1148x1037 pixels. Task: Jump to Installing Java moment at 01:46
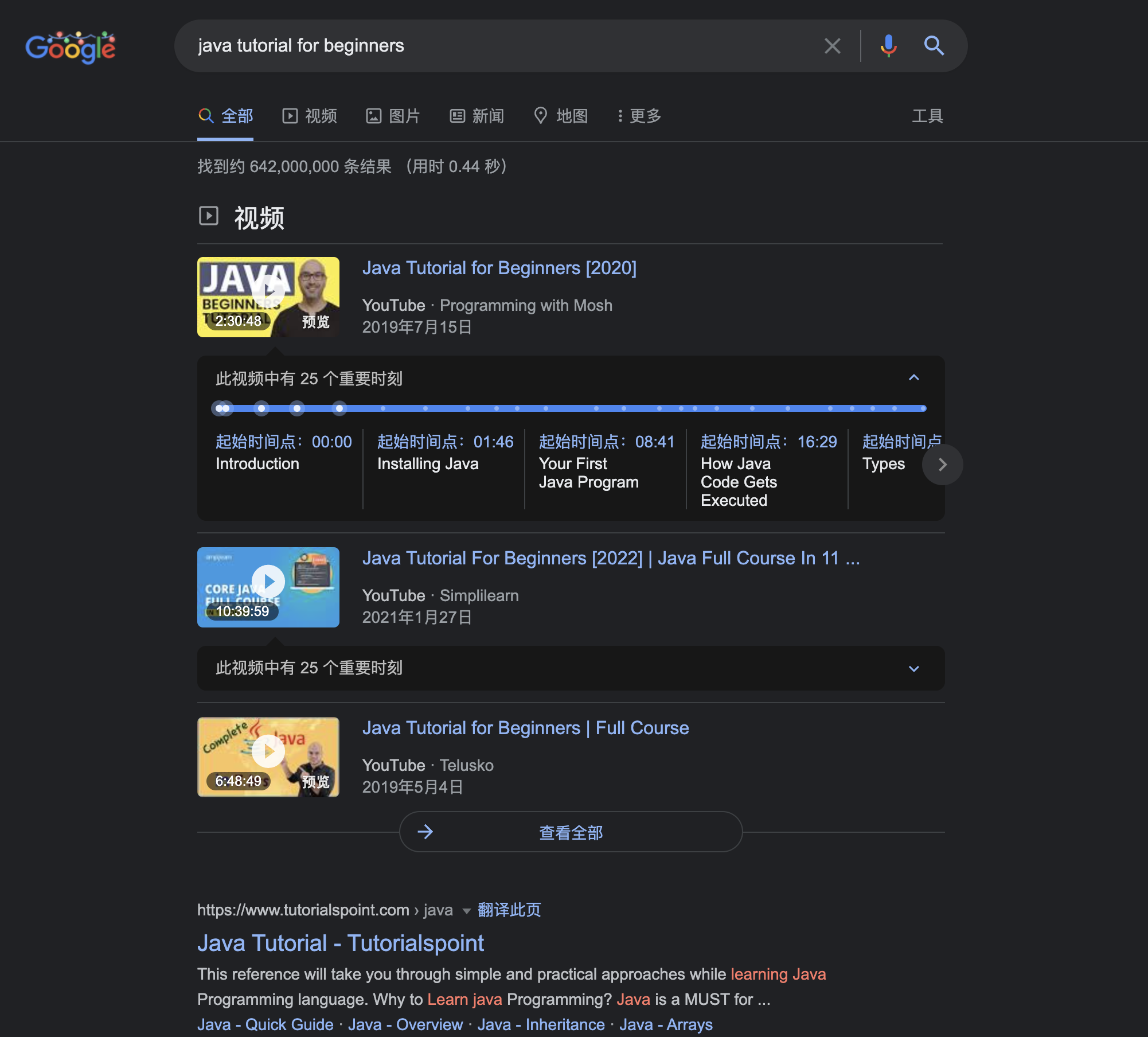coord(445,453)
